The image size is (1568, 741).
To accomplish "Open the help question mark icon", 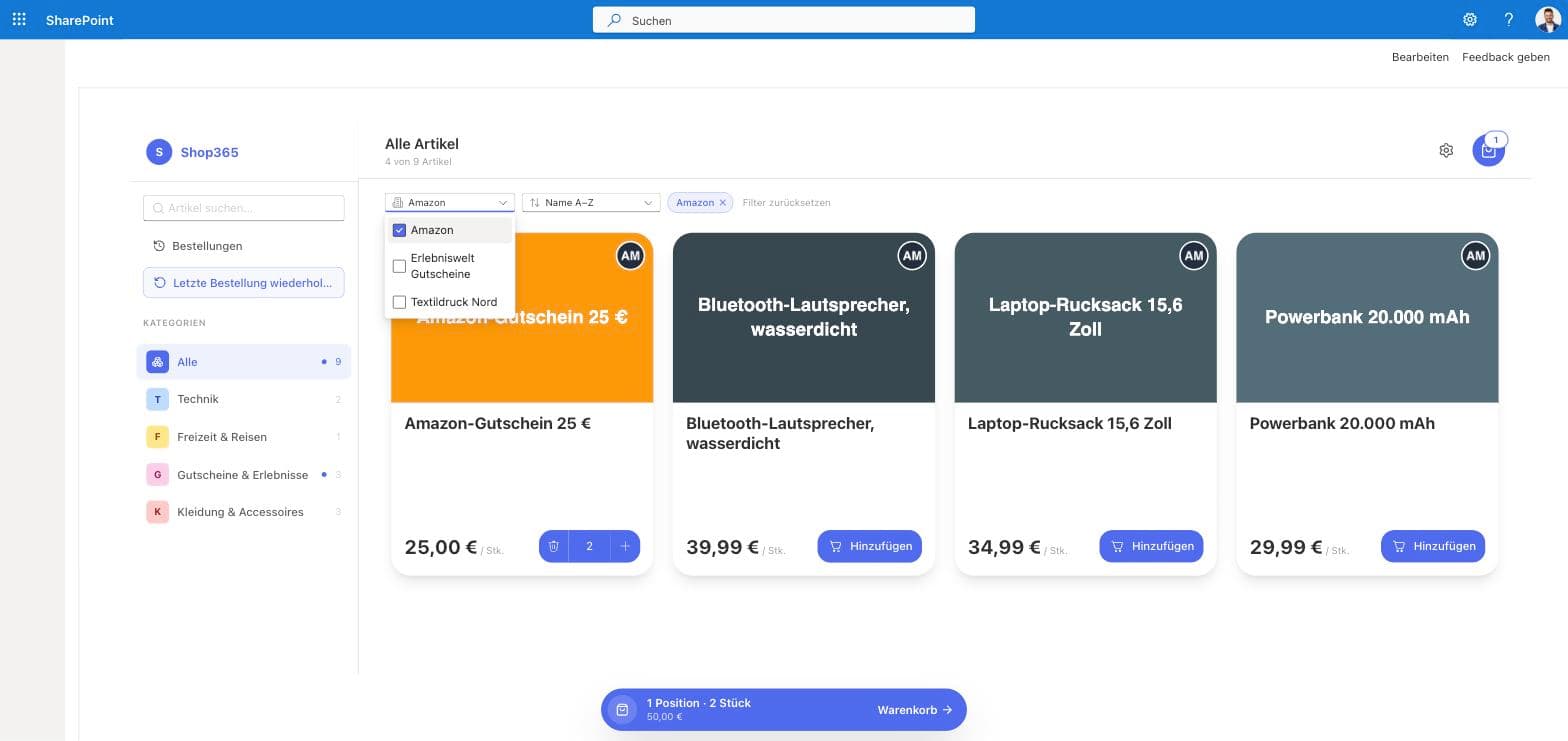I will pos(1509,19).
